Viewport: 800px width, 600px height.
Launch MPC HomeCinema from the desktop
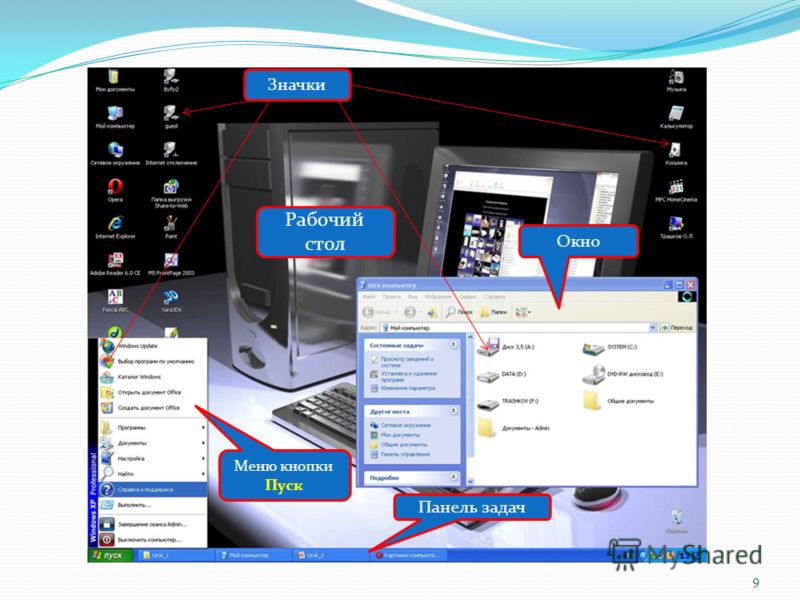point(676,191)
